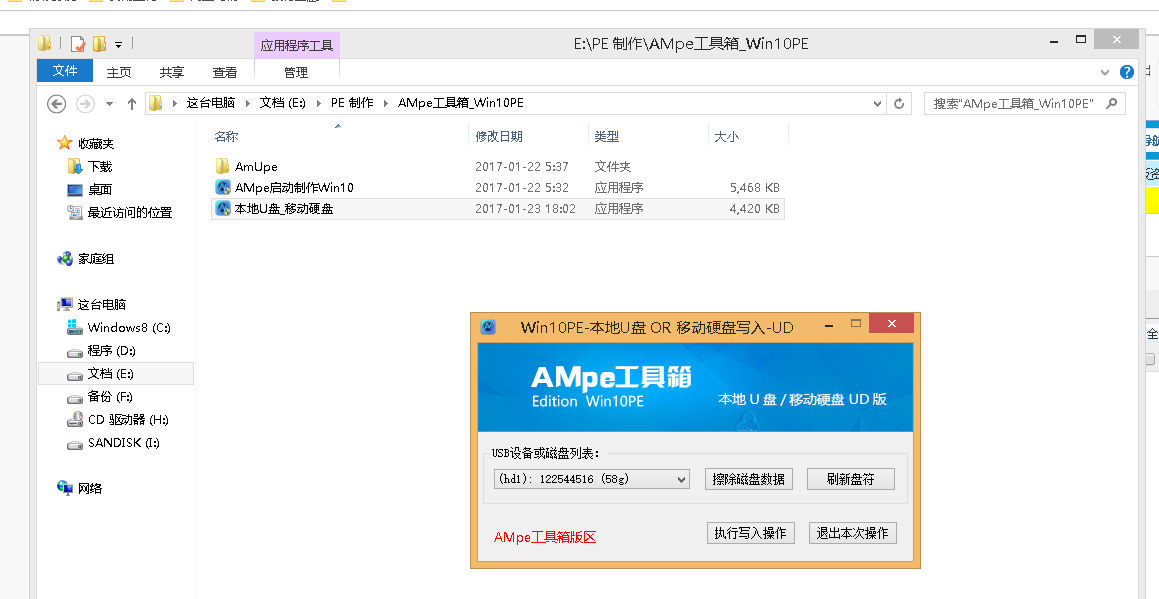This screenshot has width=1159, height=599.
Task: Expand the ribbon chevron
Action: 1105,72
